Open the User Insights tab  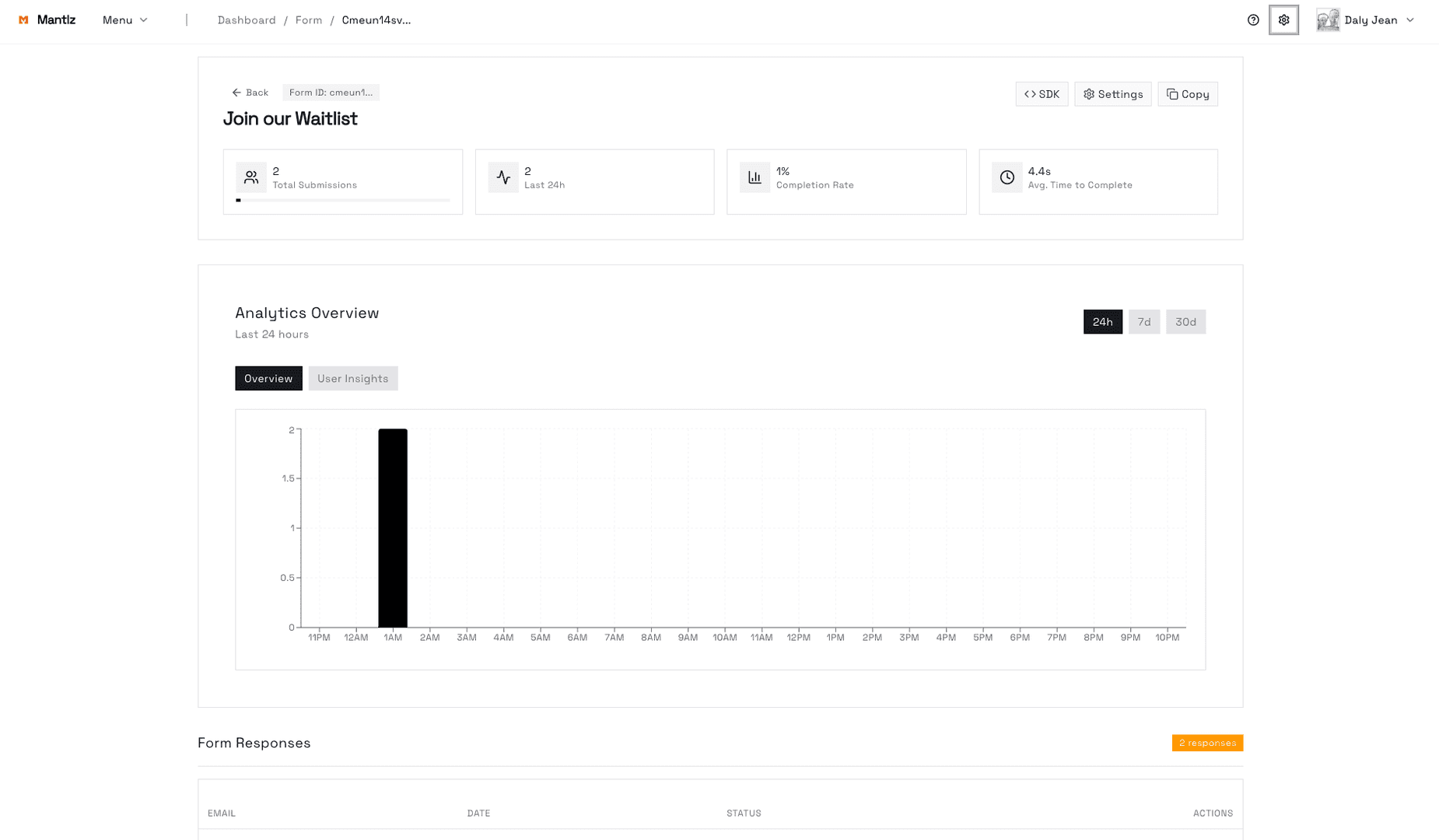pos(352,379)
